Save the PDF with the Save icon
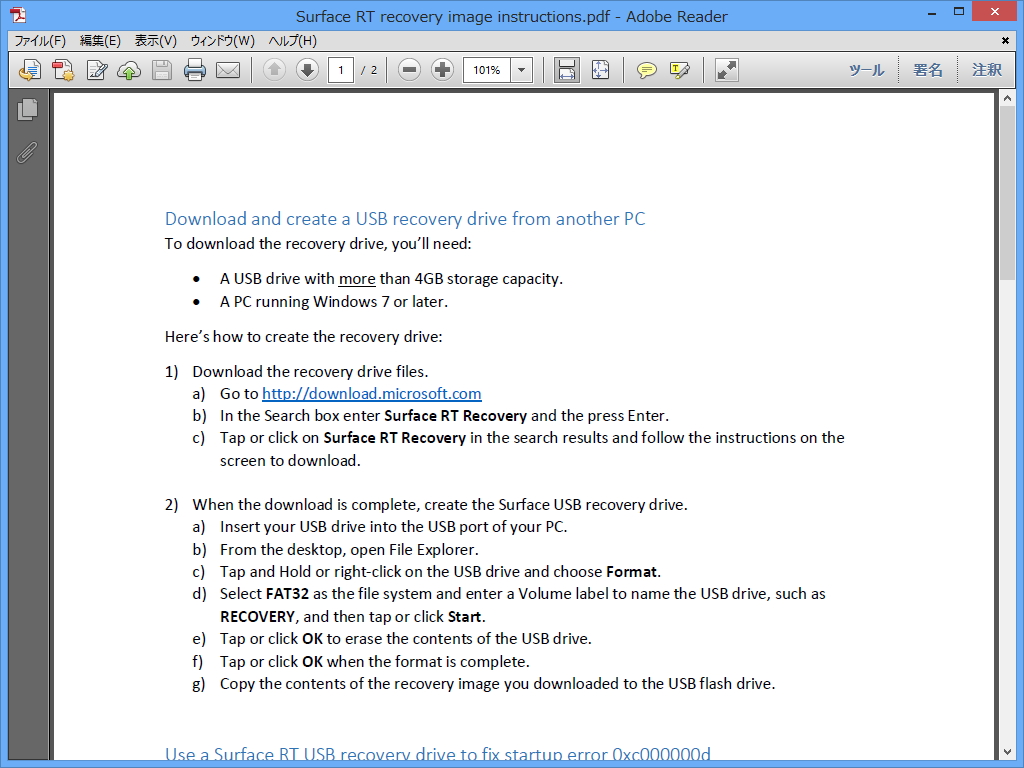Image resolution: width=1024 pixels, height=768 pixels. [162, 70]
